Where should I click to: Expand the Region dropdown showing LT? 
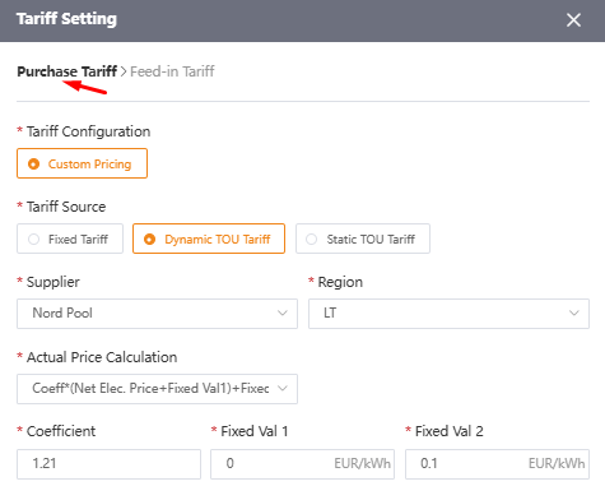tap(449, 313)
